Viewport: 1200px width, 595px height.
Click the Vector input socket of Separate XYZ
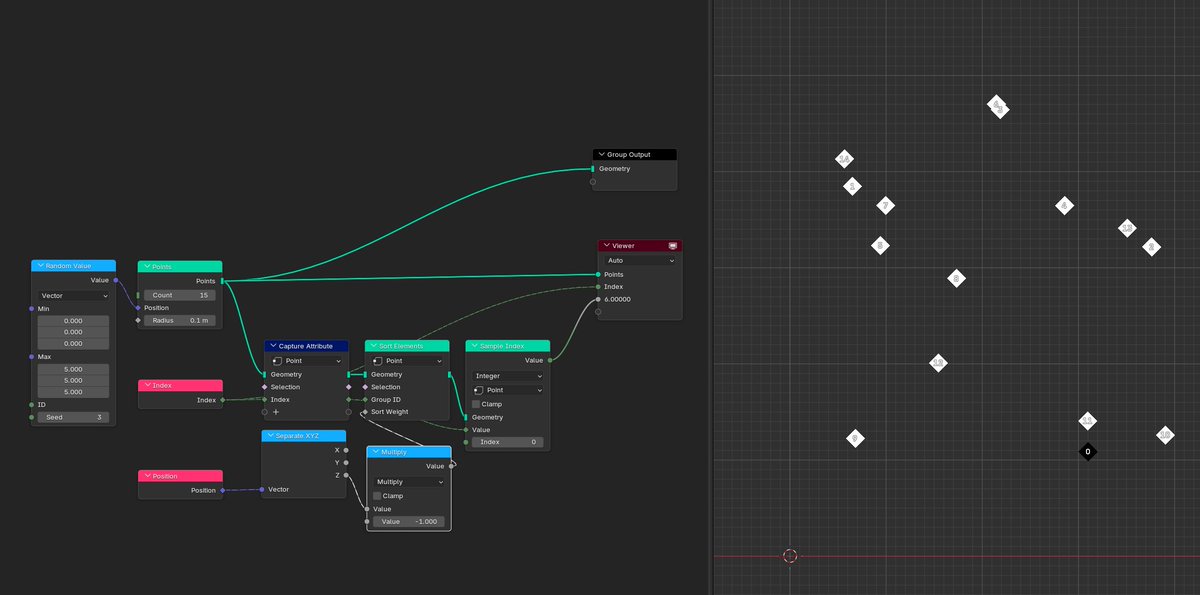coord(262,489)
